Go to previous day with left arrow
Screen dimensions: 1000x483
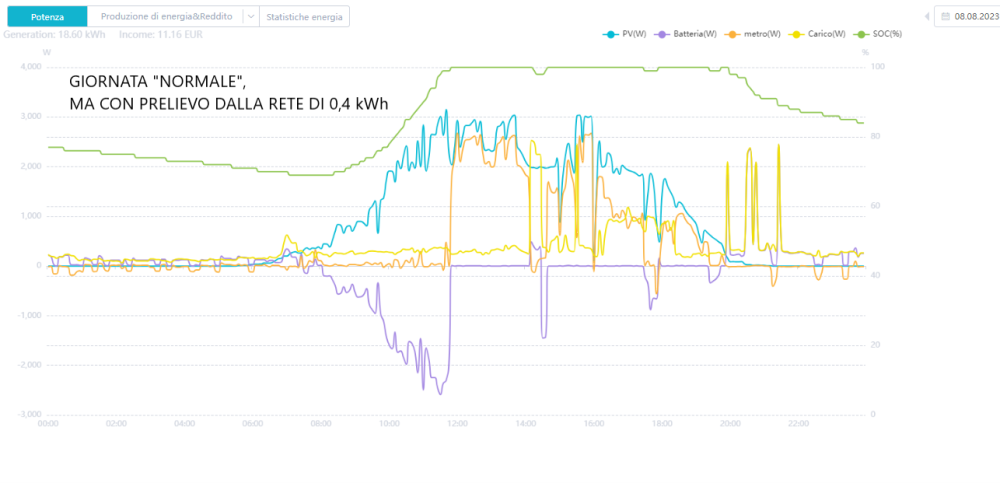[x=927, y=17]
